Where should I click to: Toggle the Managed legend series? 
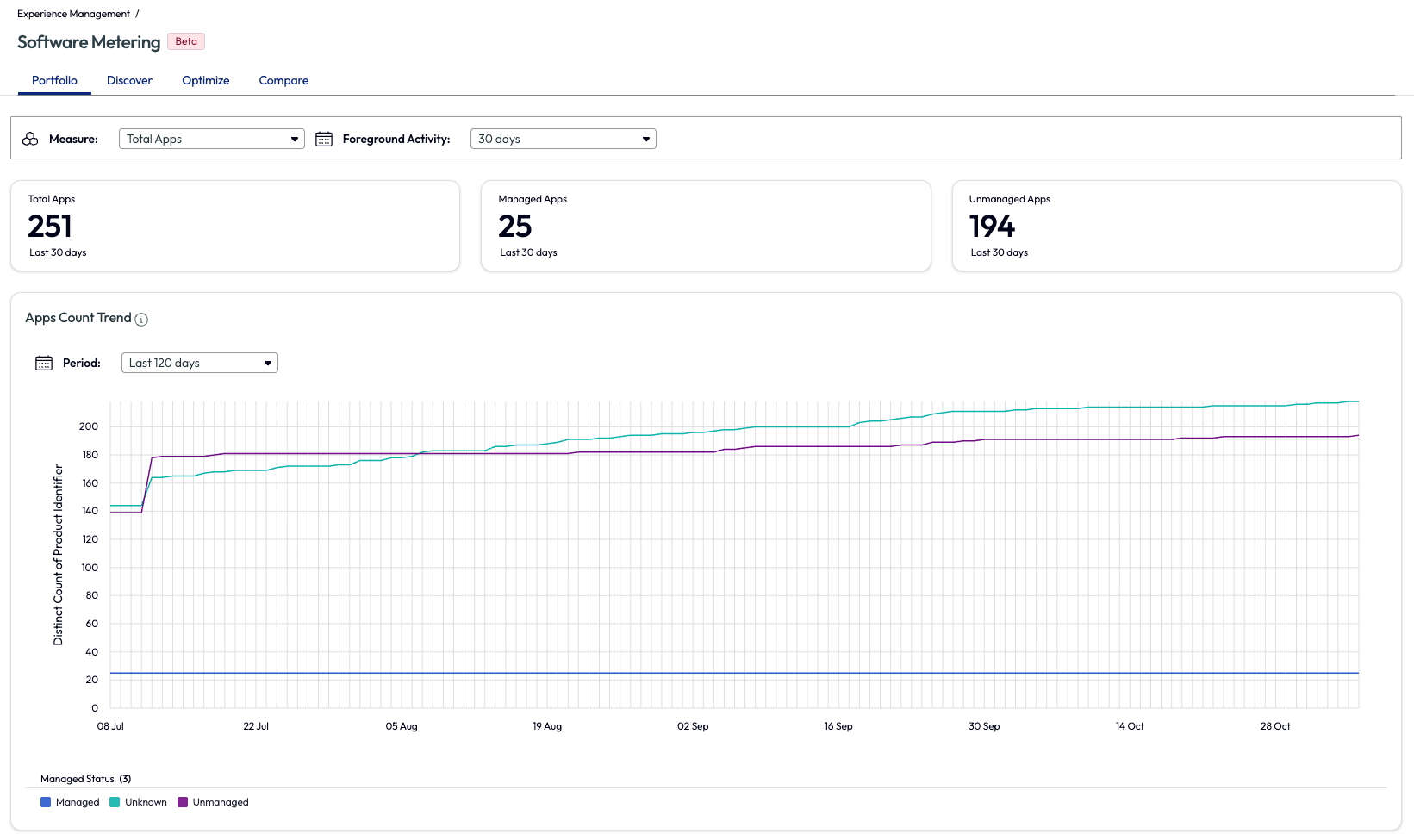[x=78, y=802]
